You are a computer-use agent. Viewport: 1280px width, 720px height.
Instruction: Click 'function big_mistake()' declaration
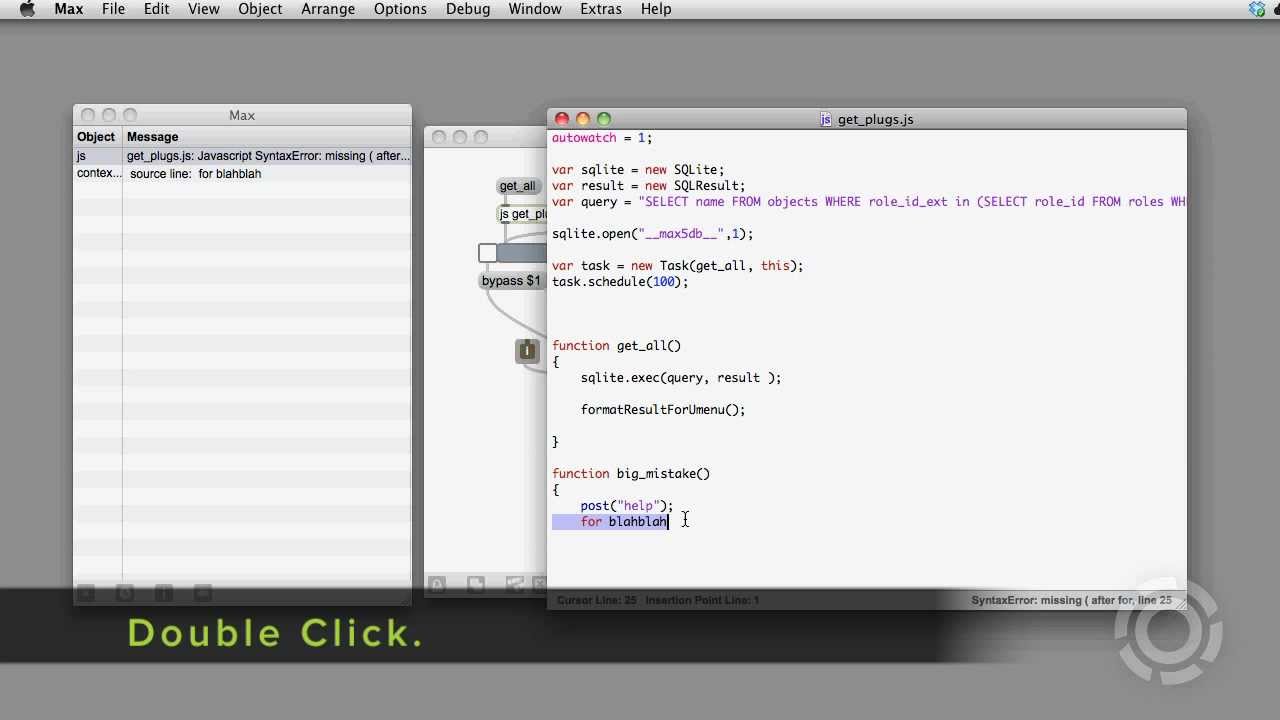point(631,474)
